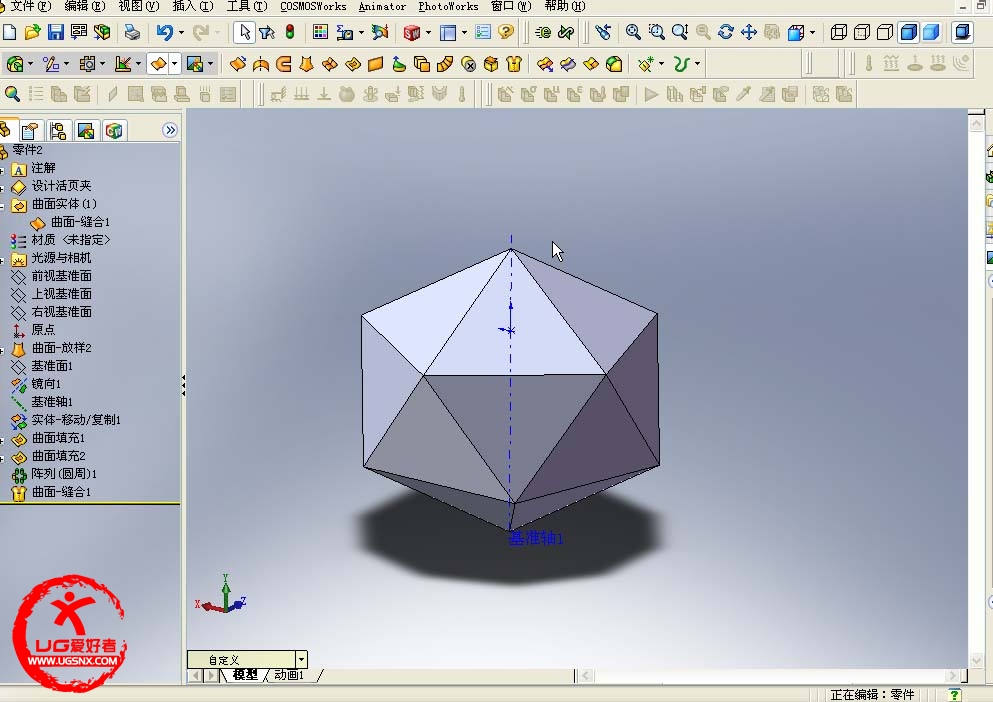Open the undo history dropdown arrow

pyautogui.click(x=181, y=32)
